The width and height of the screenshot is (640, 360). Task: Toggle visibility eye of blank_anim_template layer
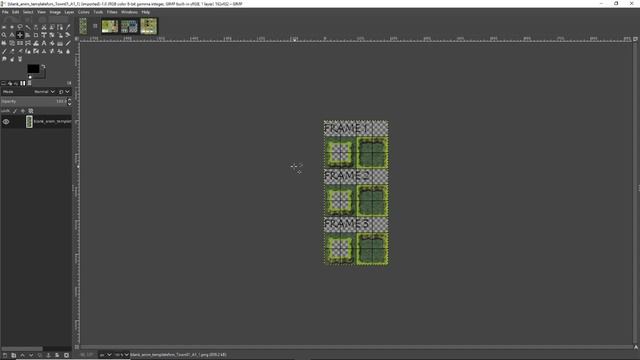click(6, 122)
